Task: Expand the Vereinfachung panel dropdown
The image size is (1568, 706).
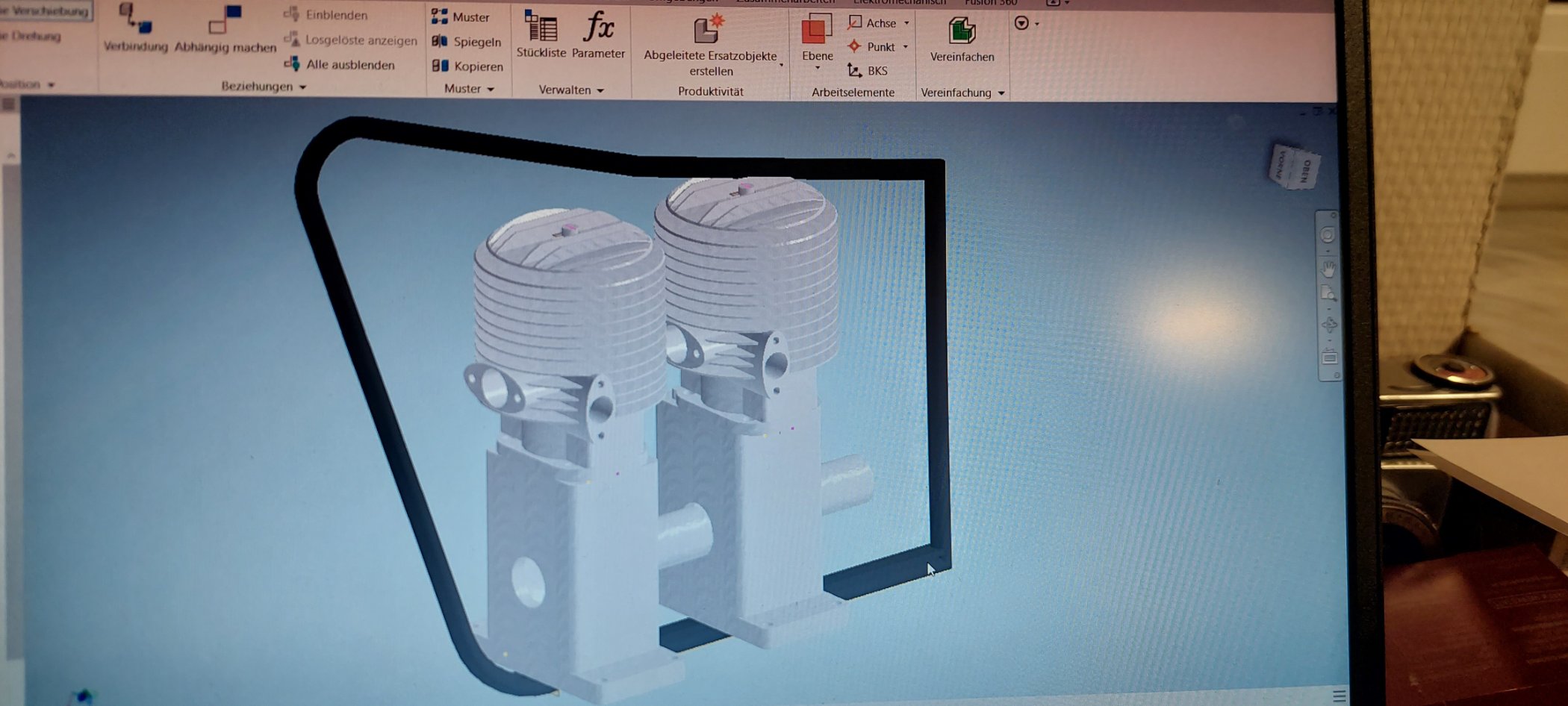Action: pos(1001,93)
